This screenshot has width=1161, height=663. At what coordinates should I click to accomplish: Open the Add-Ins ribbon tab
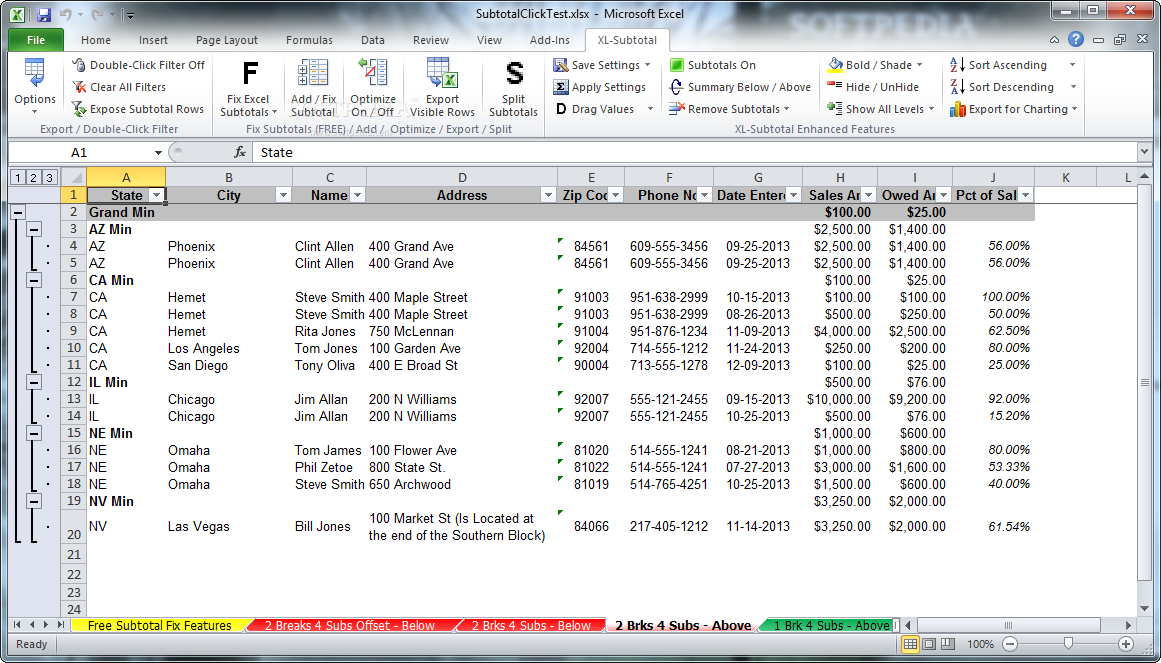pyautogui.click(x=550, y=40)
